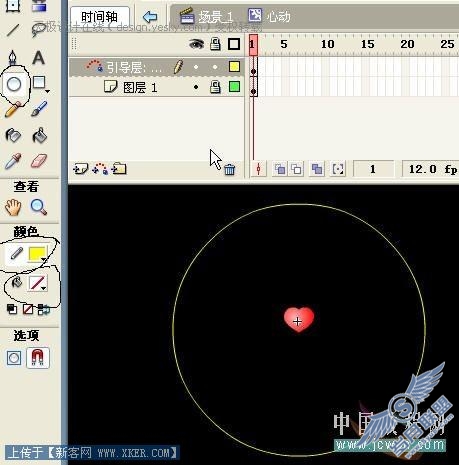
Task: Select the Eraser tool
Action: pos(39,161)
